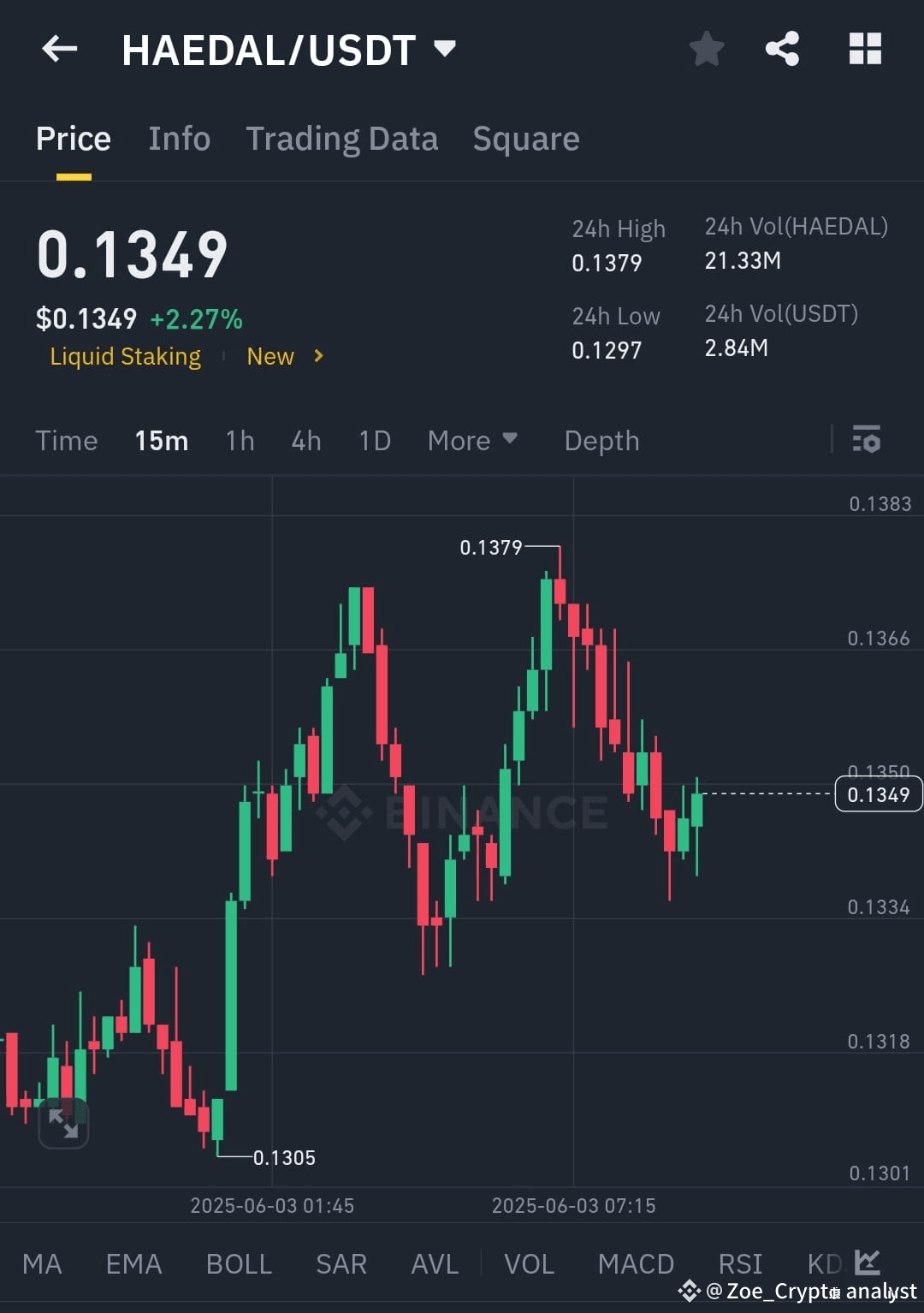
Task: Open the trading pair dropdown beside HAEDAL/USDT
Action: pos(446,49)
